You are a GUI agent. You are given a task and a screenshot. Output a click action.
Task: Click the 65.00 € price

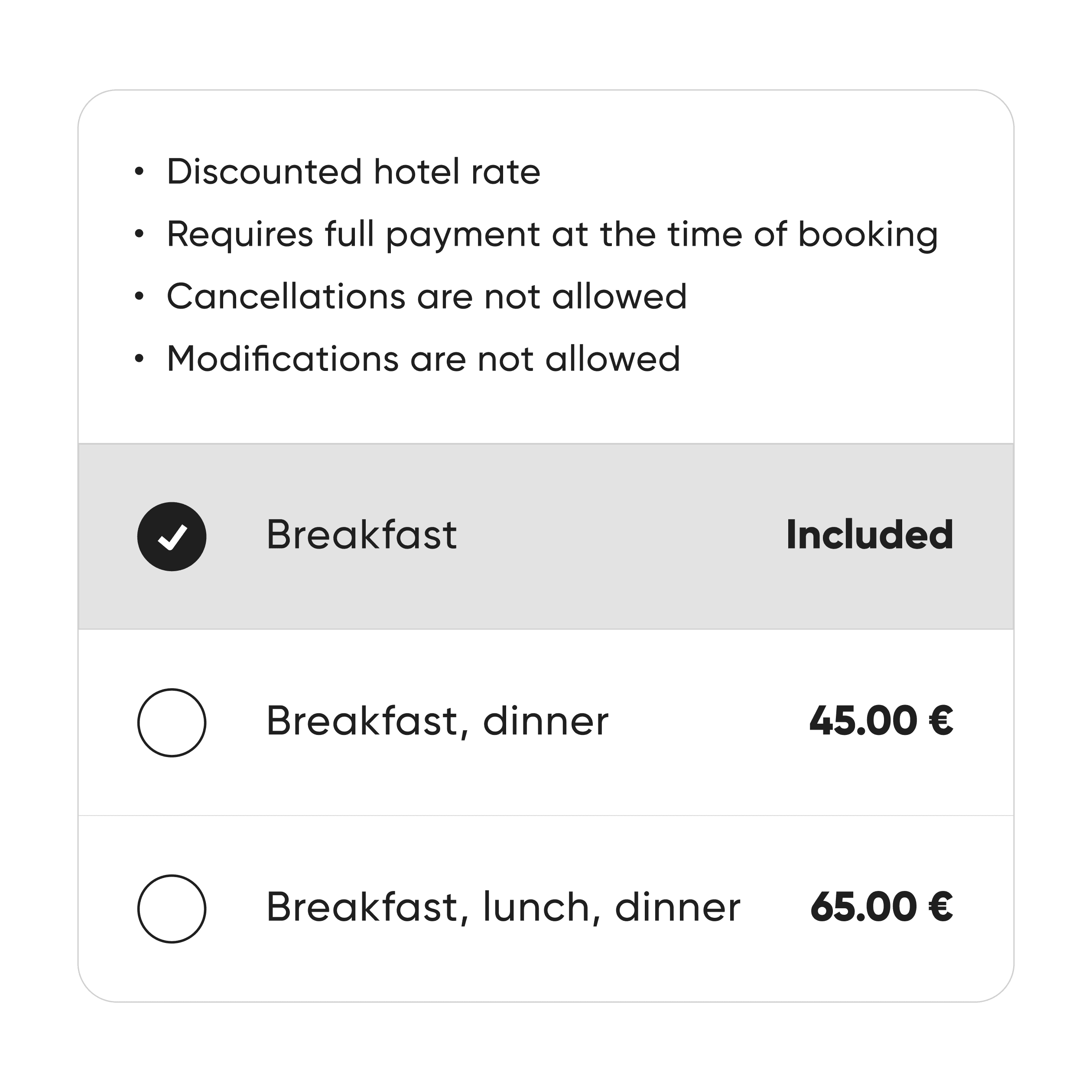[881, 907]
